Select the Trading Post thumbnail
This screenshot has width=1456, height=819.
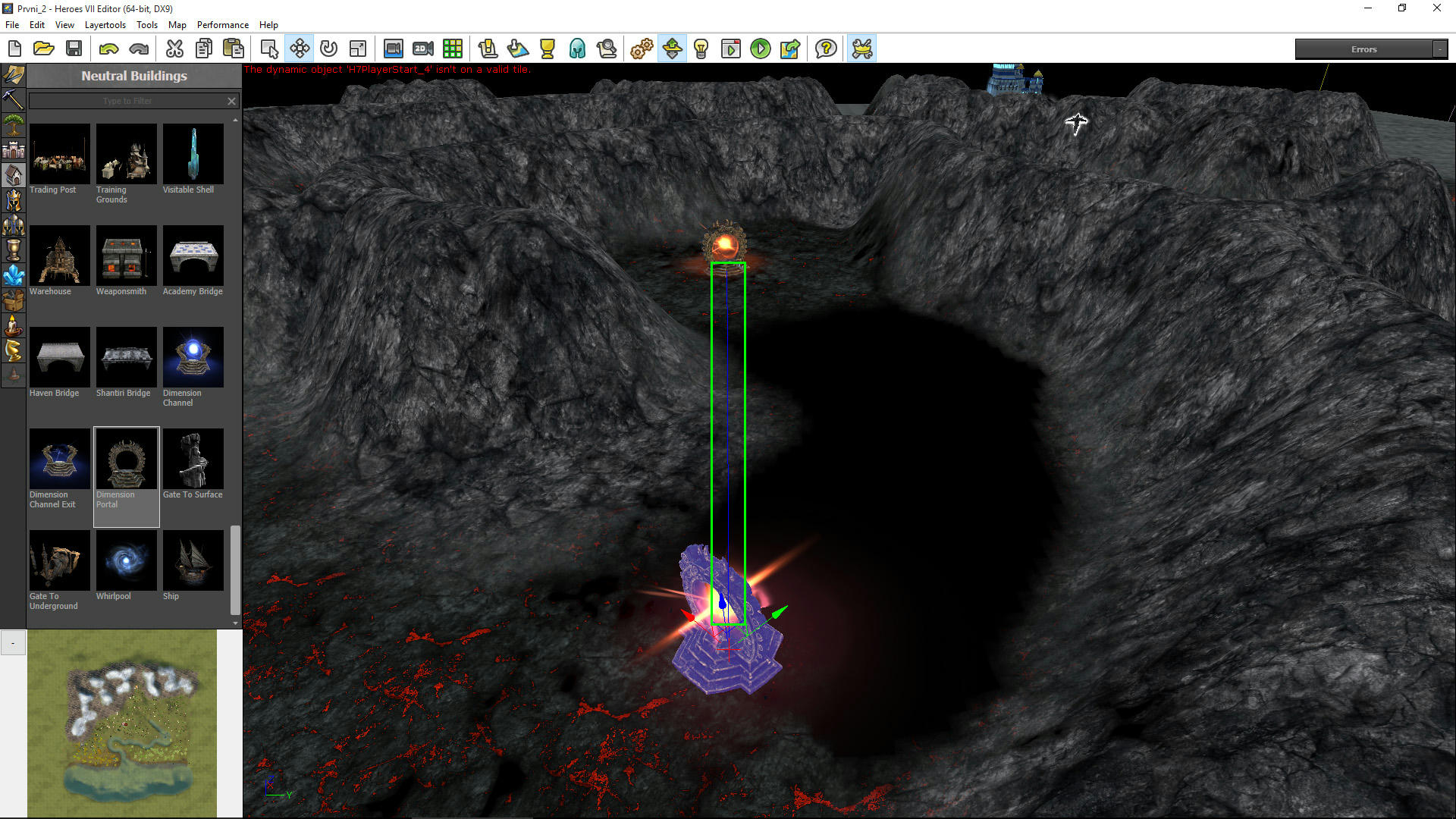click(59, 154)
